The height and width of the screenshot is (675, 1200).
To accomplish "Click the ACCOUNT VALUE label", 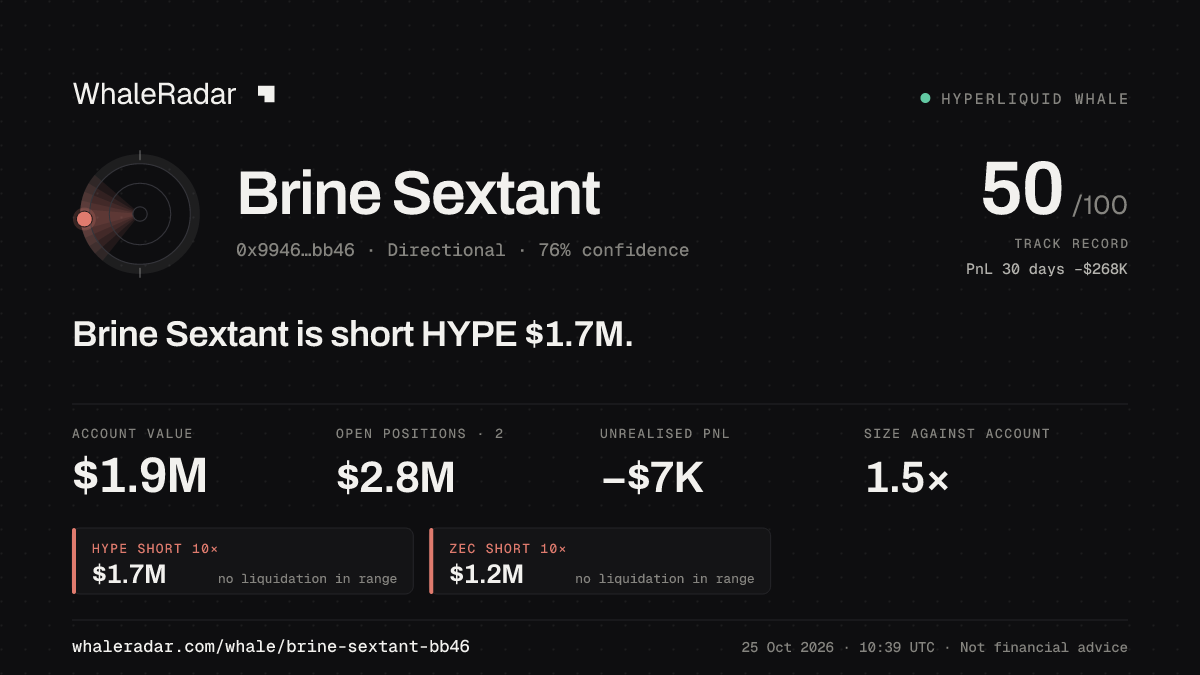I will (x=133, y=434).
